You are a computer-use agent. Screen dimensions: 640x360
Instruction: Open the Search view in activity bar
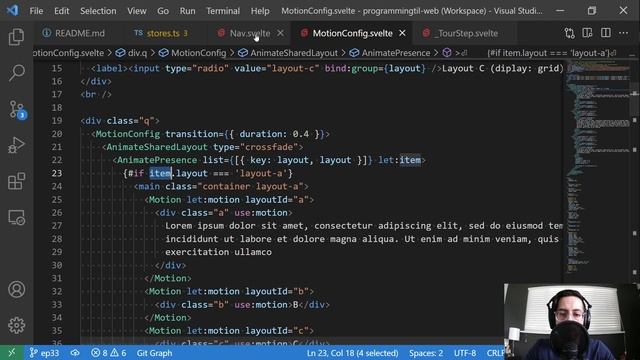click(16, 73)
